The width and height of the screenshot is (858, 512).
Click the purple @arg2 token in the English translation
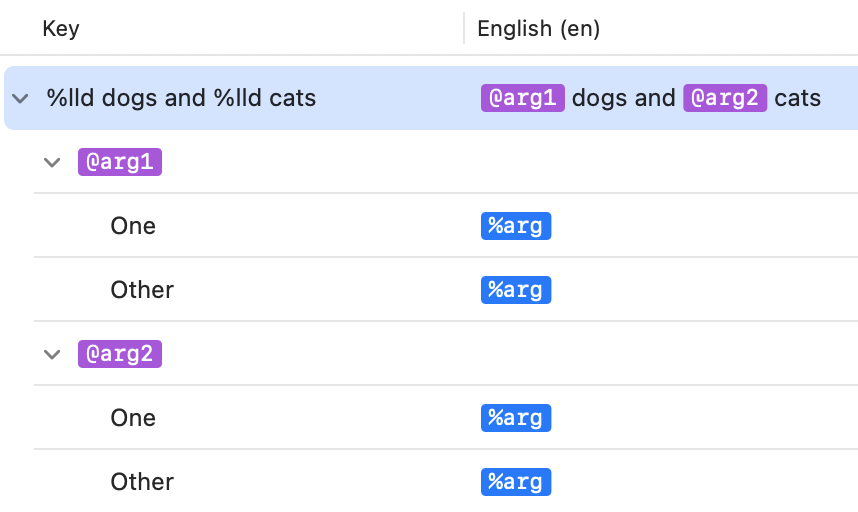[725, 98]
